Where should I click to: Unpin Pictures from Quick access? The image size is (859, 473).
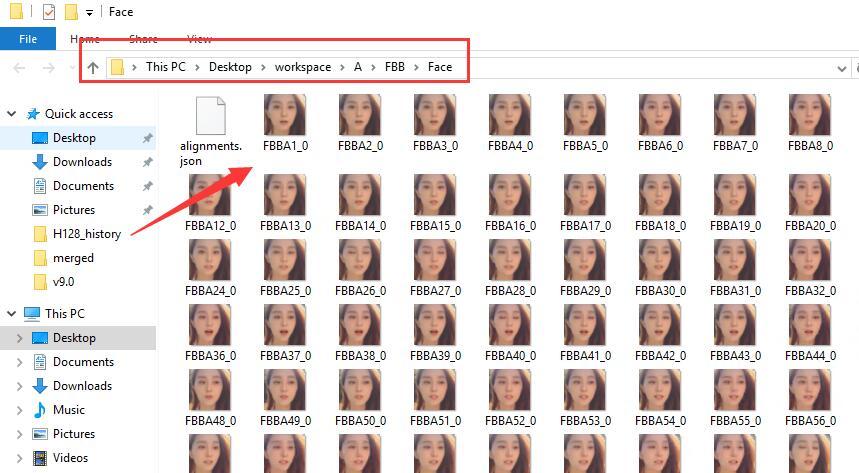[147, 210]
